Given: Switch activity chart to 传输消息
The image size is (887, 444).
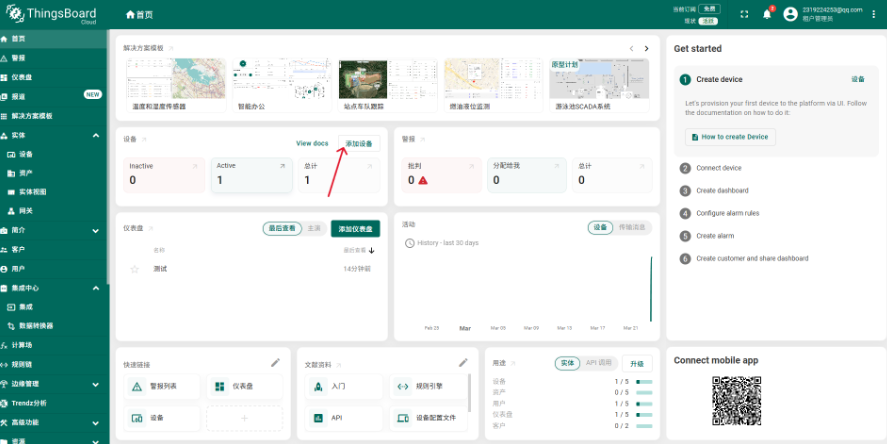Looking at the screenshot, I should coord(632,227).
